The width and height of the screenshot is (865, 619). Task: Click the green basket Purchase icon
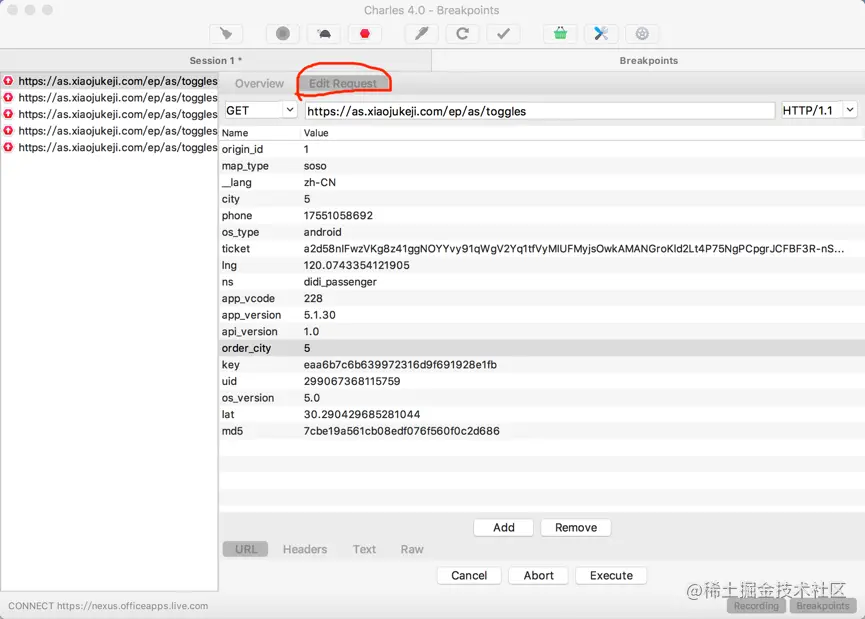pos(560,34)
